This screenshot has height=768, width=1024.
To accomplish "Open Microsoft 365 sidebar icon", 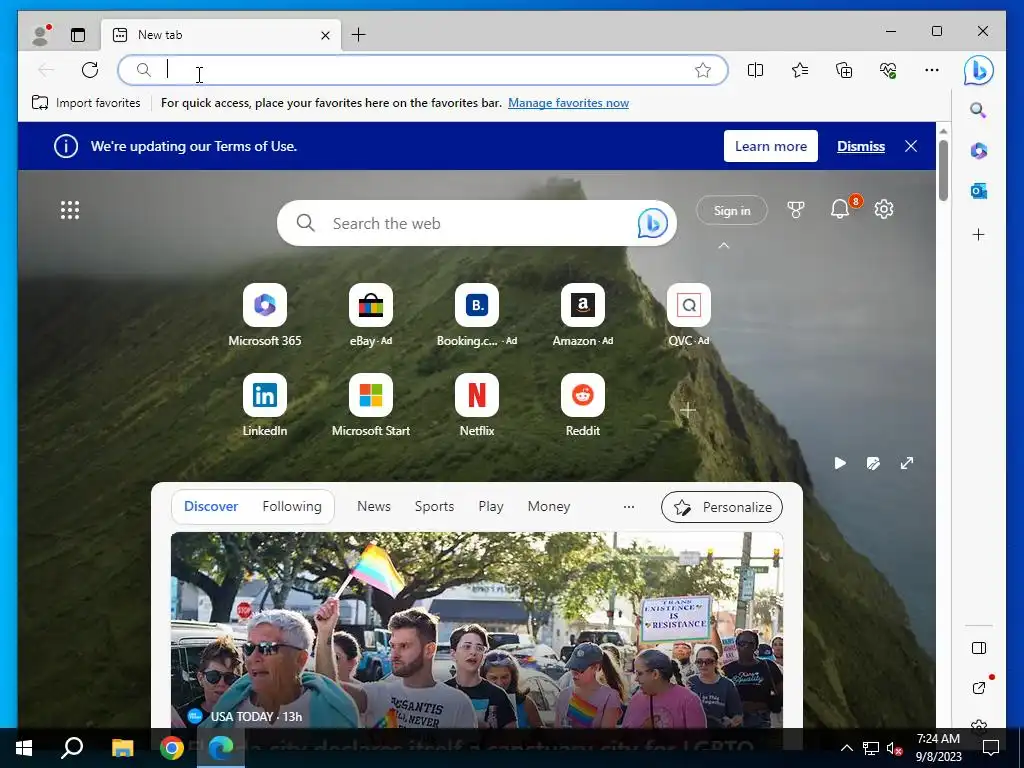I will click(978, 151).
